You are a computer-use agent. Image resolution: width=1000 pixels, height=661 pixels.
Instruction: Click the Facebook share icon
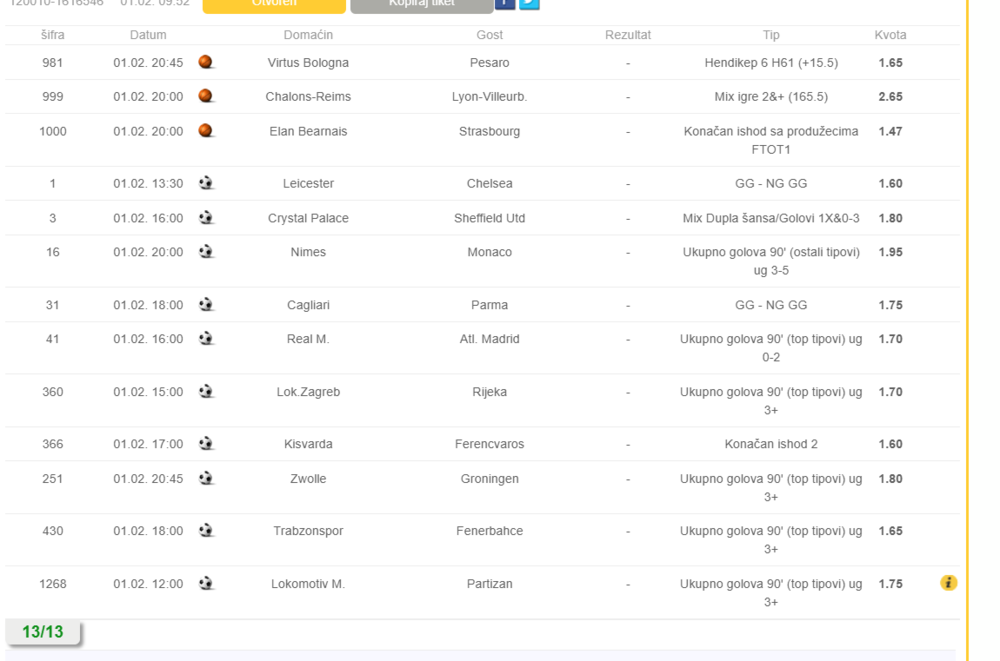[505, 4]
